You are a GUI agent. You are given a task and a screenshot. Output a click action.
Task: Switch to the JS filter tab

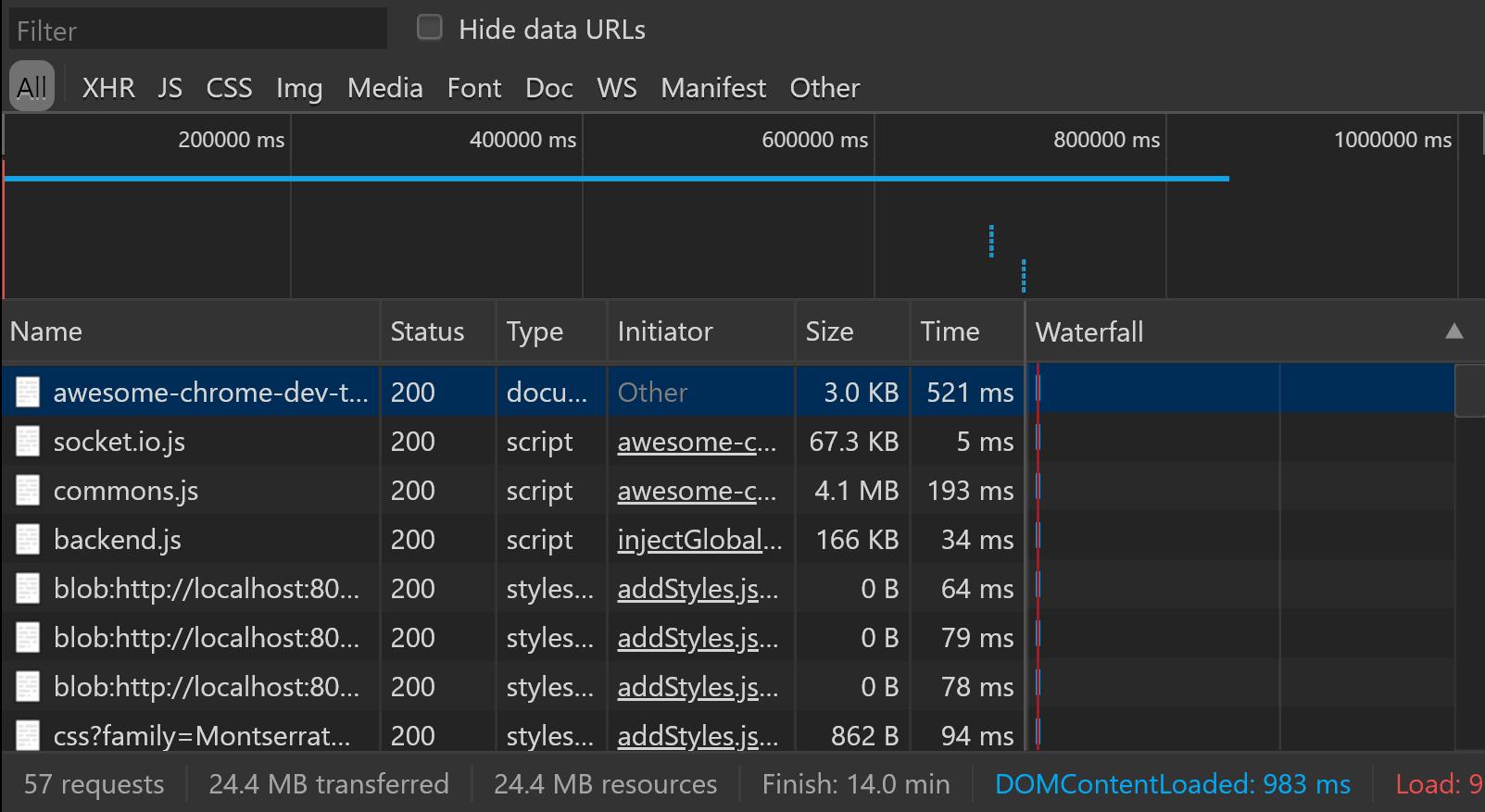pyautogui.click(x=170, y=88)
